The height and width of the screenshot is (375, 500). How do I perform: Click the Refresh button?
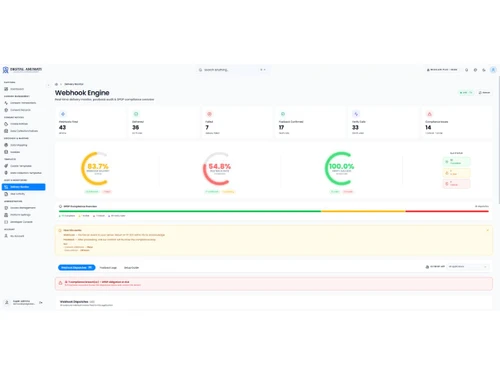click(x=484, y=92)
